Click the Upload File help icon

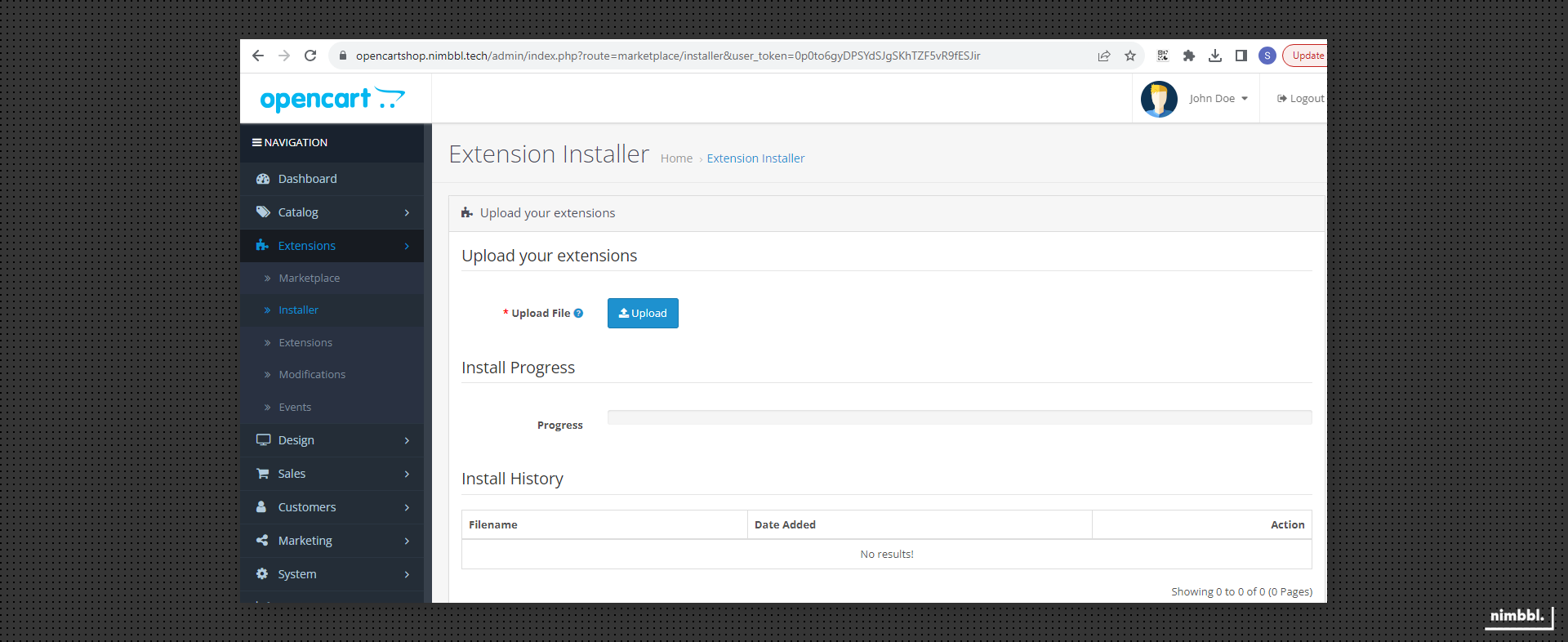tap(578, 313)
